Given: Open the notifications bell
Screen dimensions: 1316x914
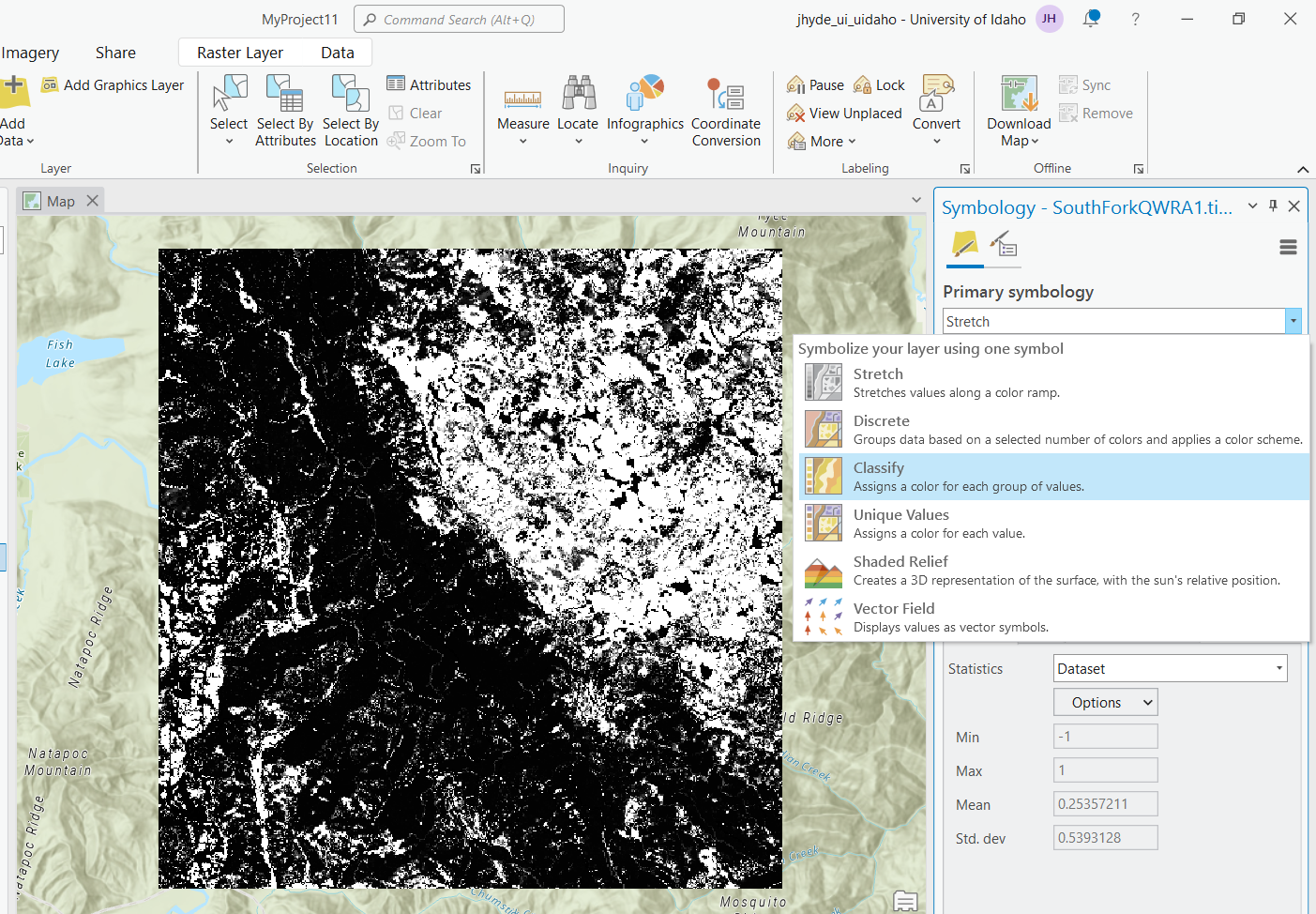Looking at the screenshot, I should (x=1091, y=19).
